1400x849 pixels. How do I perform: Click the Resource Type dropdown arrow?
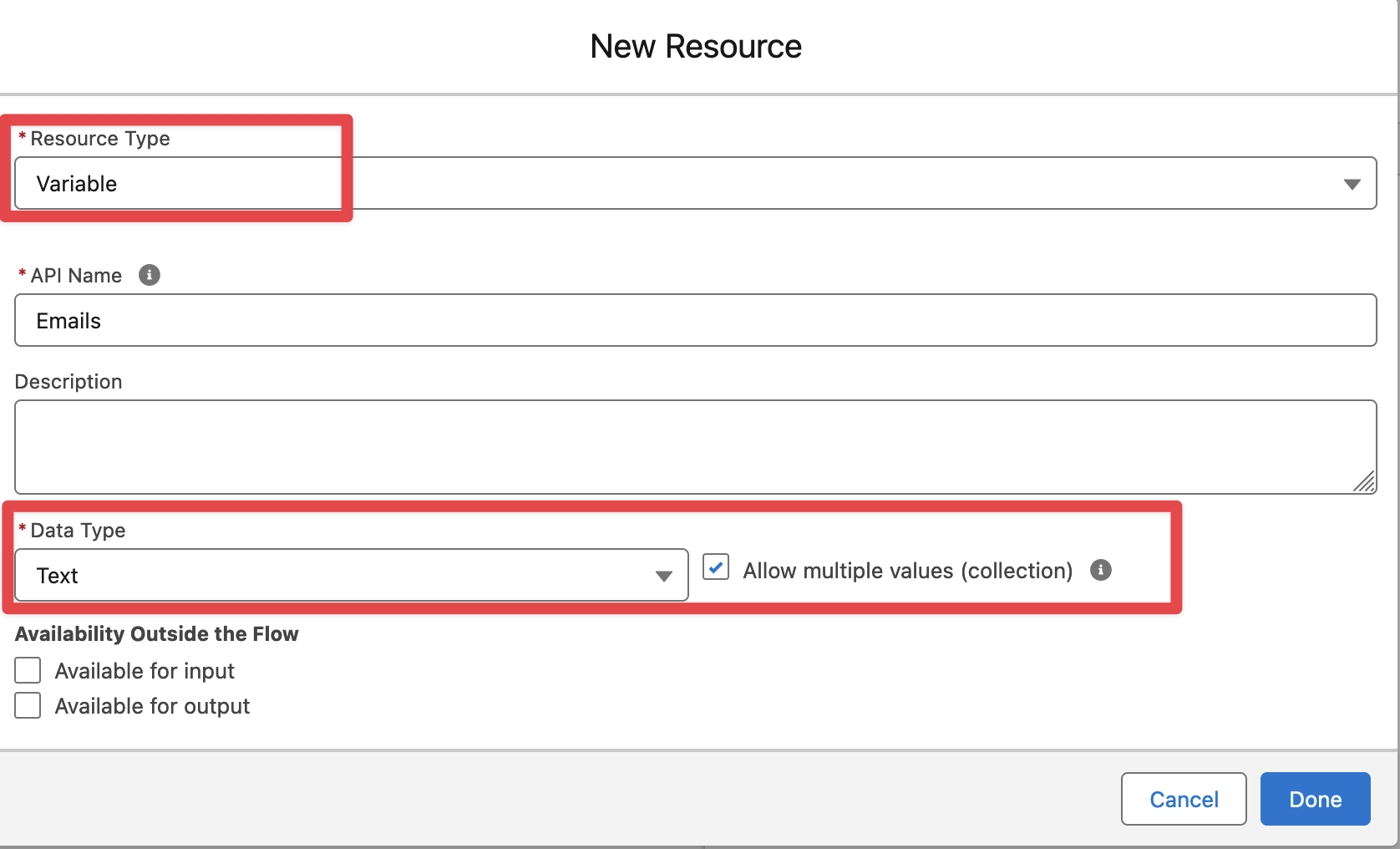1352,184
